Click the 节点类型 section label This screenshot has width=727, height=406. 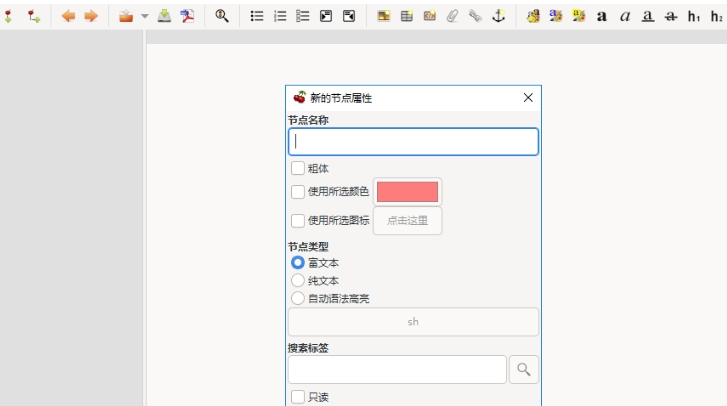point(308,247)
